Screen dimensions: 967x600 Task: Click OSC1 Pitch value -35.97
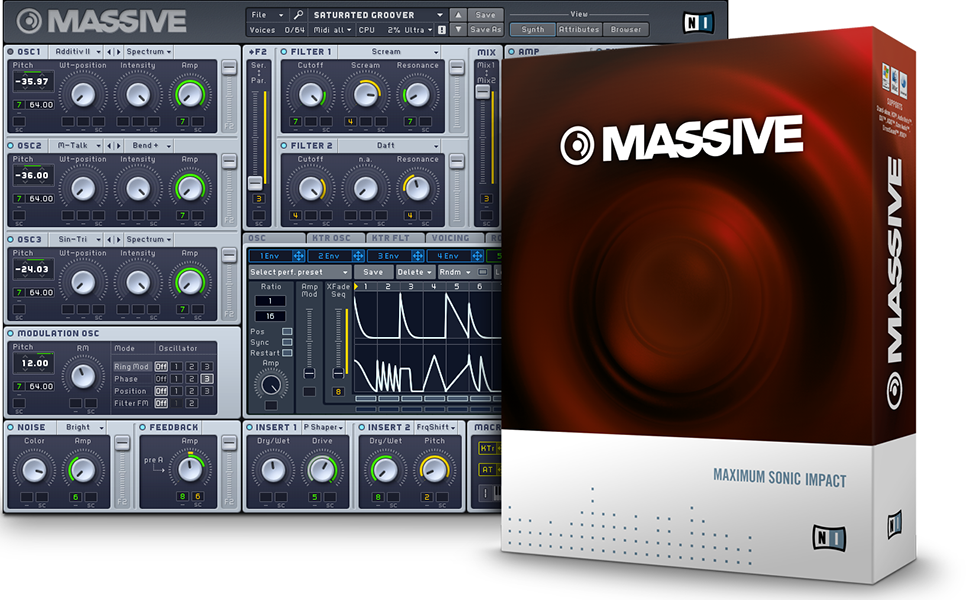click(x=33, y=81)
